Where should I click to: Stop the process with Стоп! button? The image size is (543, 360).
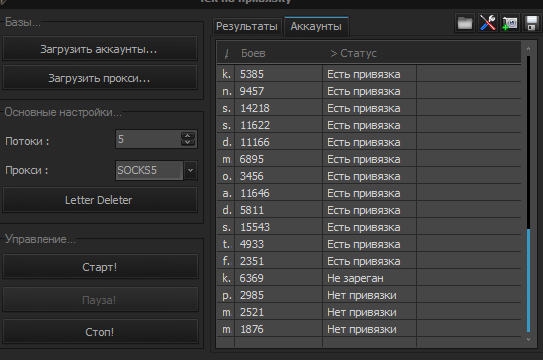point(100,332)
